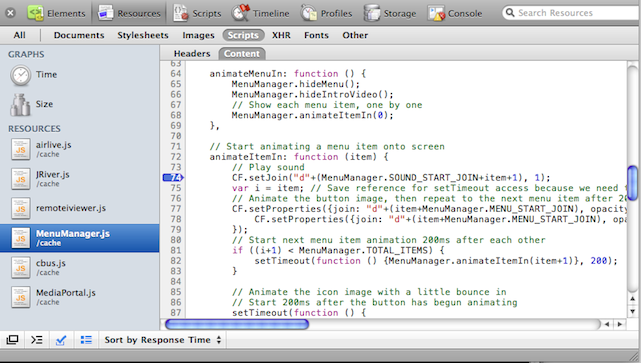
Task: Open the Scripts panel
Action: click(197, 13)
